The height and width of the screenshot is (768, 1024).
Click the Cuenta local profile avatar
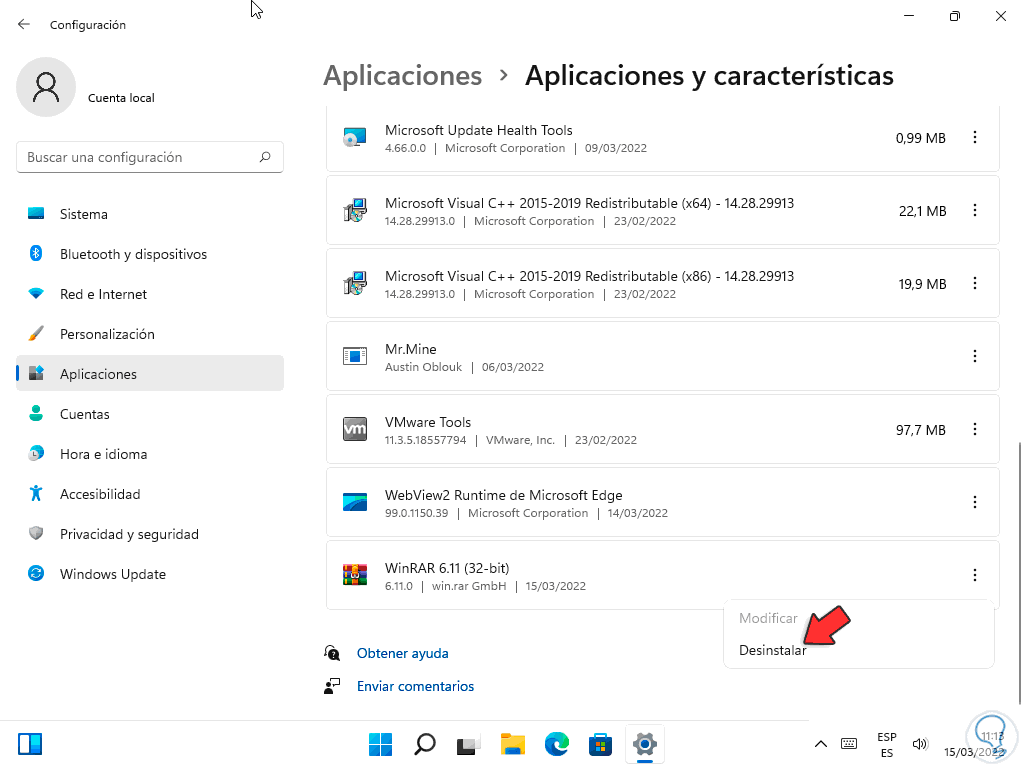click(x=46, y=87)
